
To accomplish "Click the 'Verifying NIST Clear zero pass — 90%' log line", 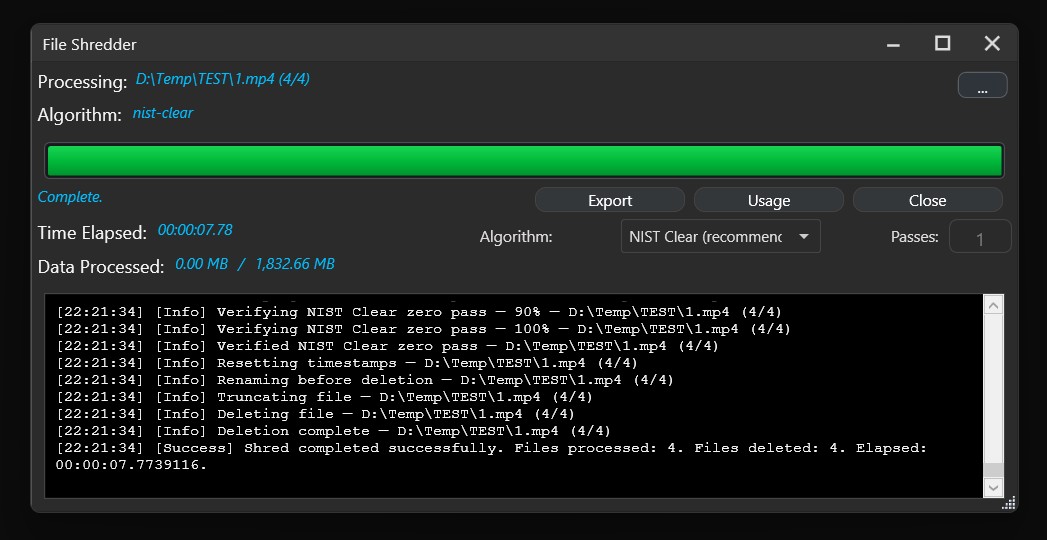I will click(419, 312).
